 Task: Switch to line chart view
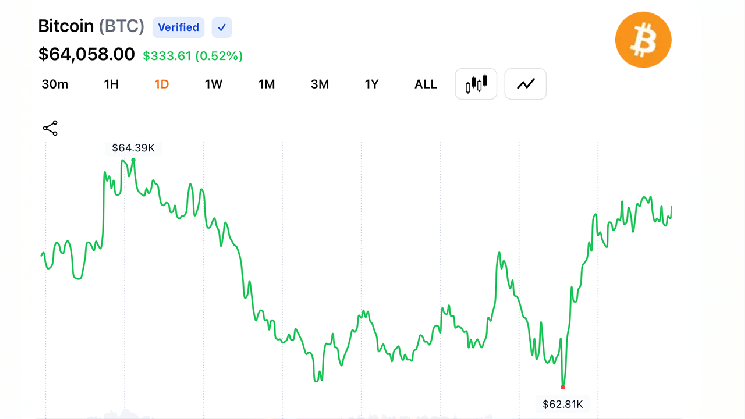click(525, 84)
